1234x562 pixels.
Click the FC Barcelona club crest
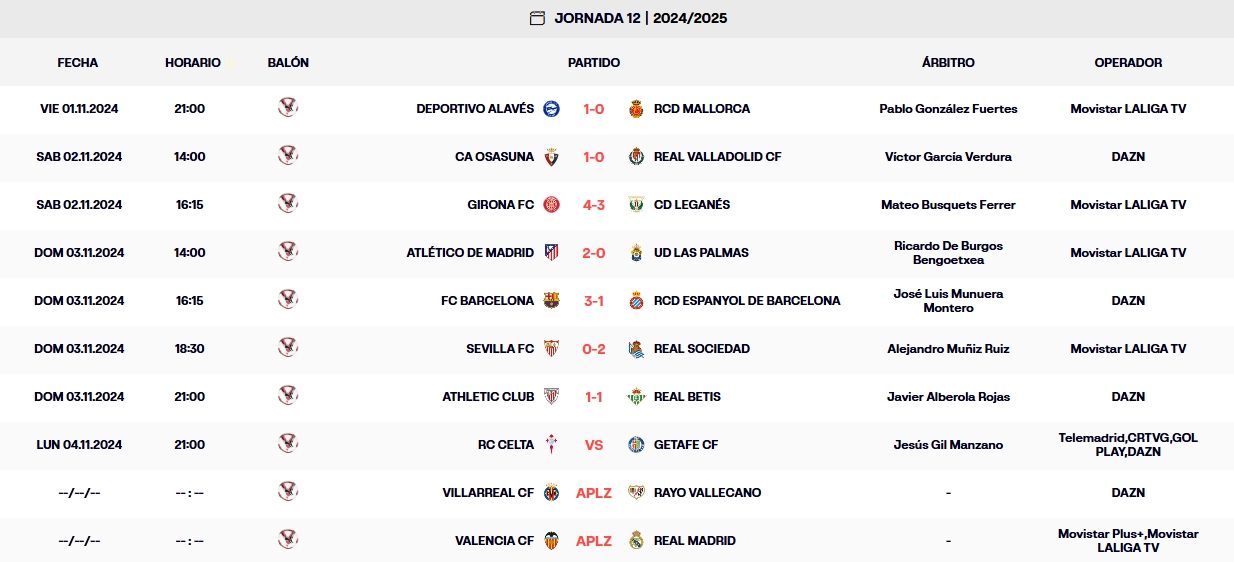pos(551,301)
